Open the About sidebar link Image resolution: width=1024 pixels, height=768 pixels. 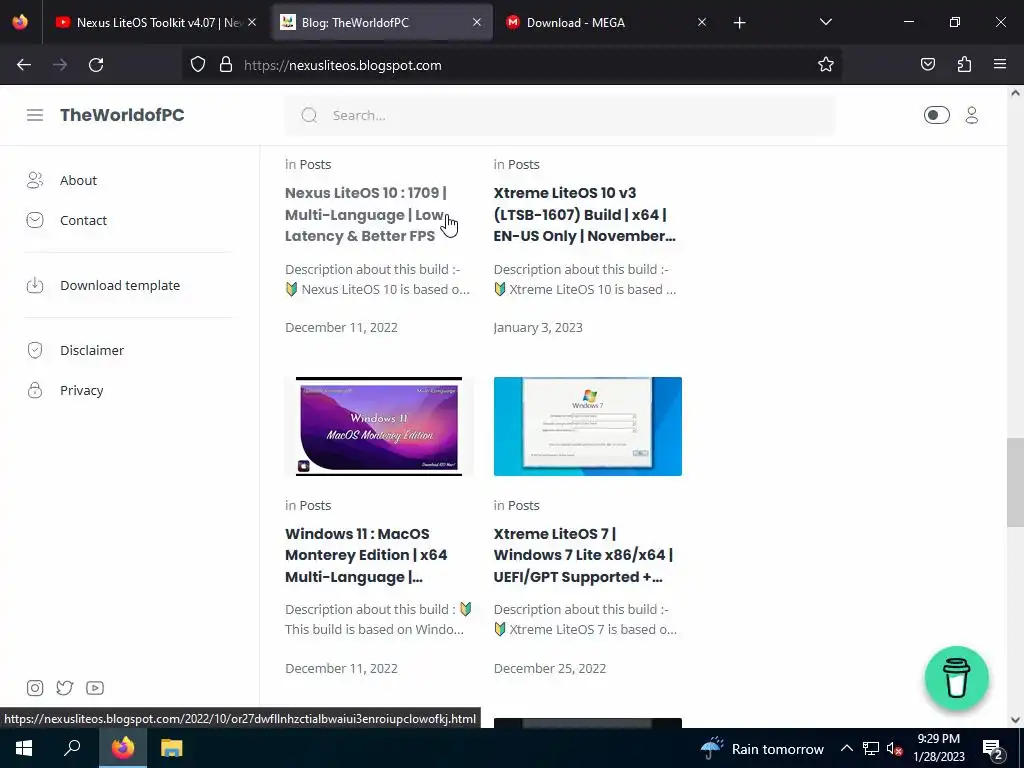(x=78, y=180)
